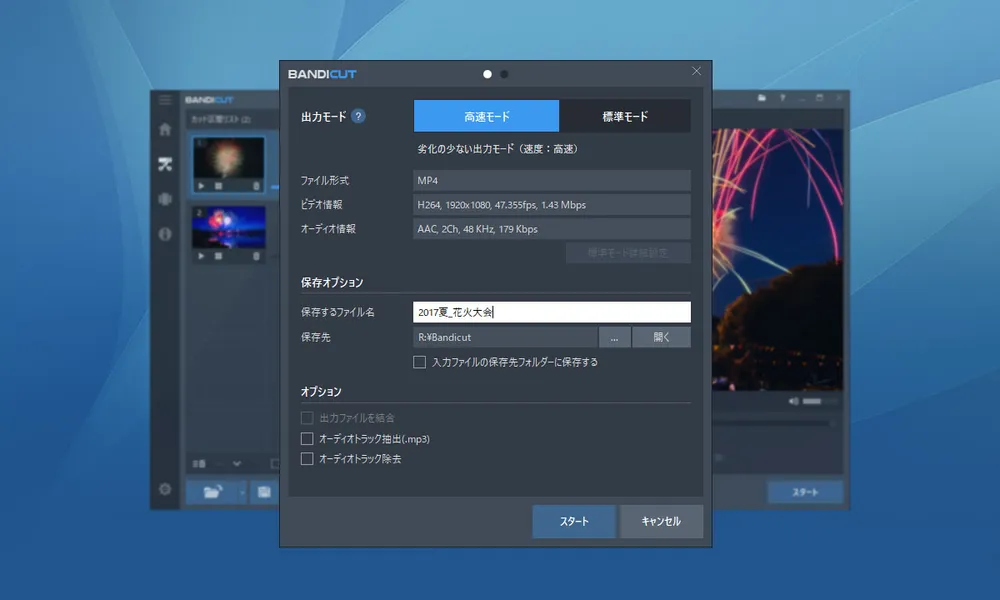
Task: Open settings gear in main window sidebar
Action: (x=165, y=489)
